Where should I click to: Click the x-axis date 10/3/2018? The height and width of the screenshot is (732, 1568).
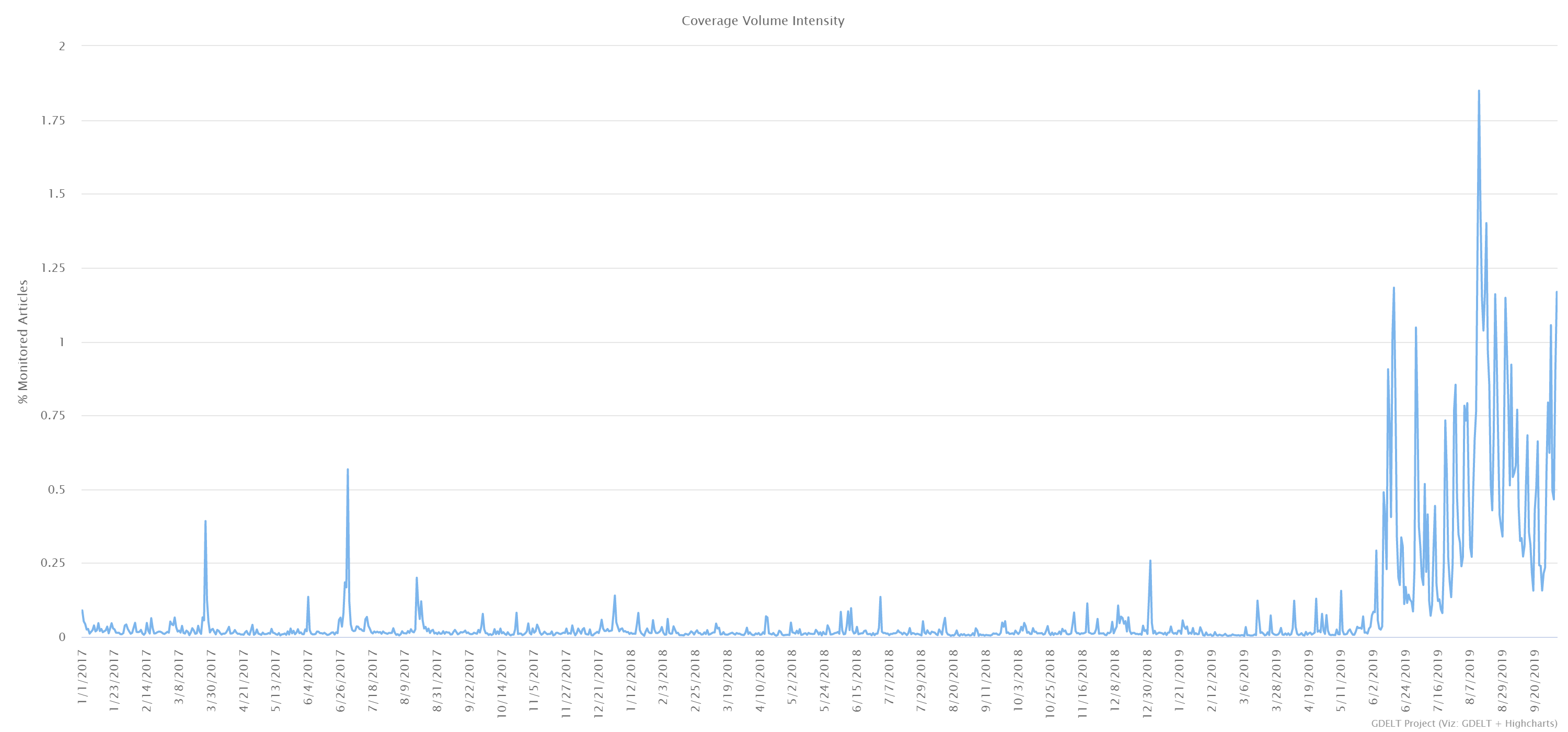(1018, 680)
